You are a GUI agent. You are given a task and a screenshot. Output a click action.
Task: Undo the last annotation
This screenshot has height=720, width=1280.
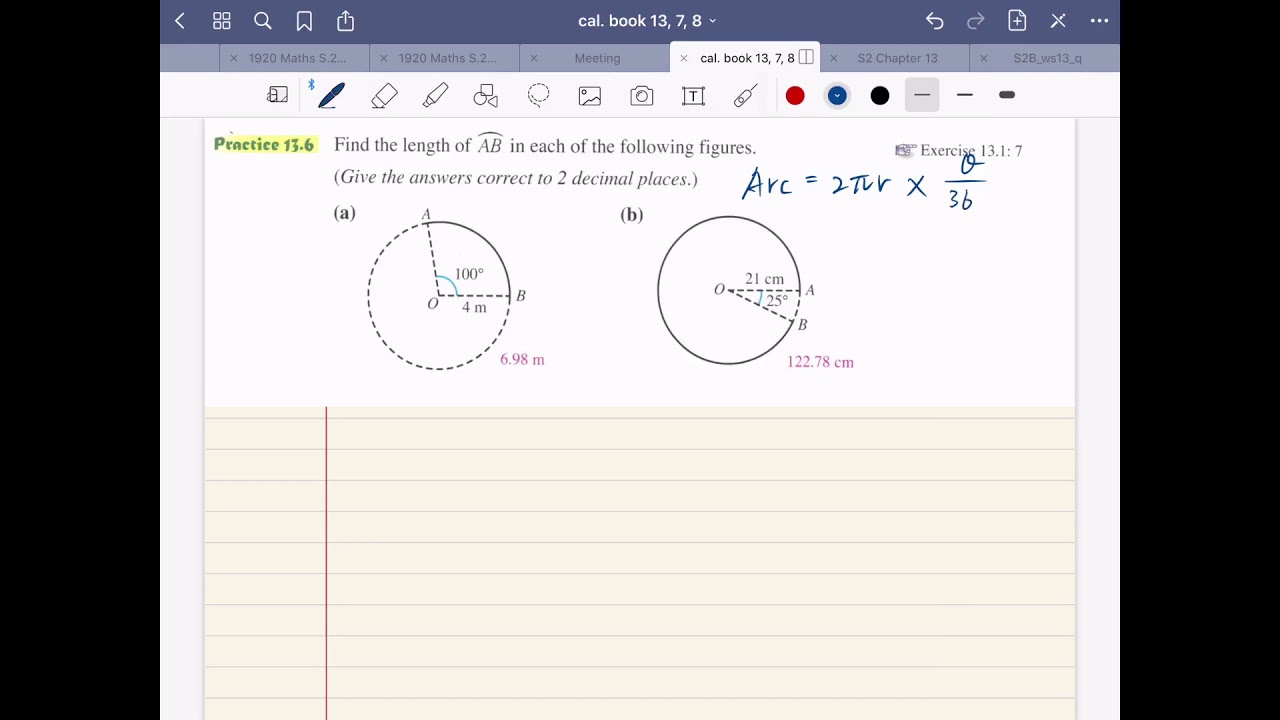click(934, 20)
